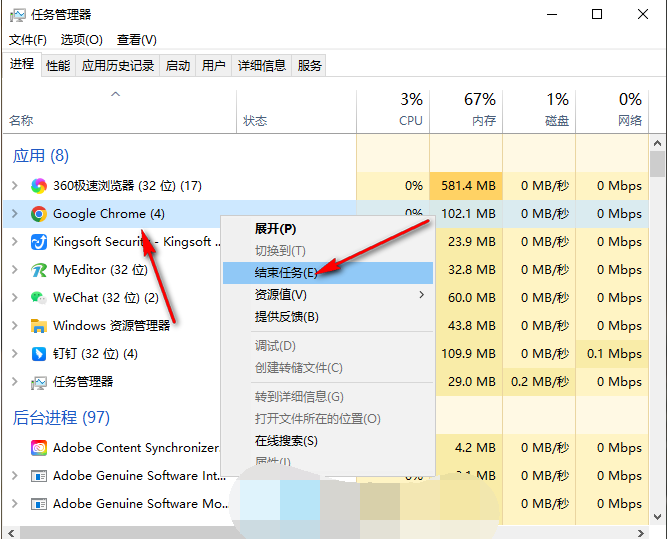
Task: Switch to the 详细信息 tab
Action: click(262, 66)
